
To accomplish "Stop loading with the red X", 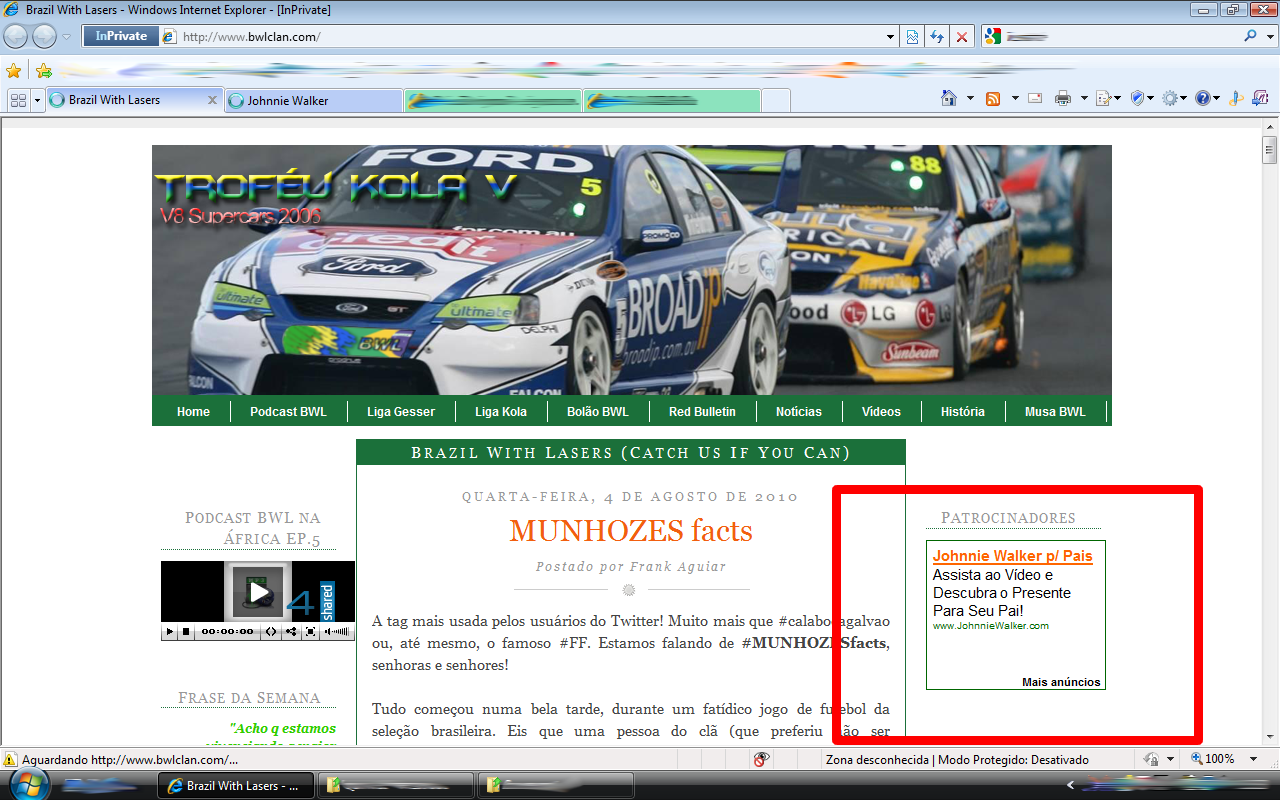I will point(962,37).
